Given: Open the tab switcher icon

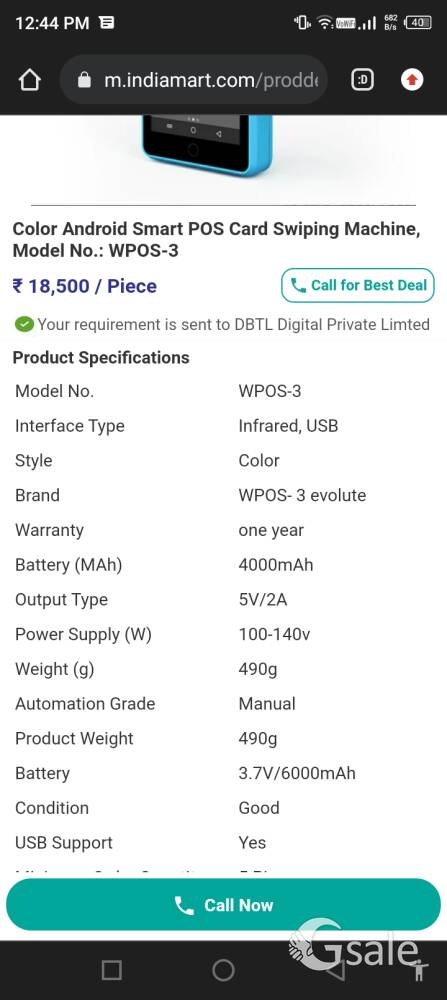Looking at the screenshot, I should [x=362, y=80].
